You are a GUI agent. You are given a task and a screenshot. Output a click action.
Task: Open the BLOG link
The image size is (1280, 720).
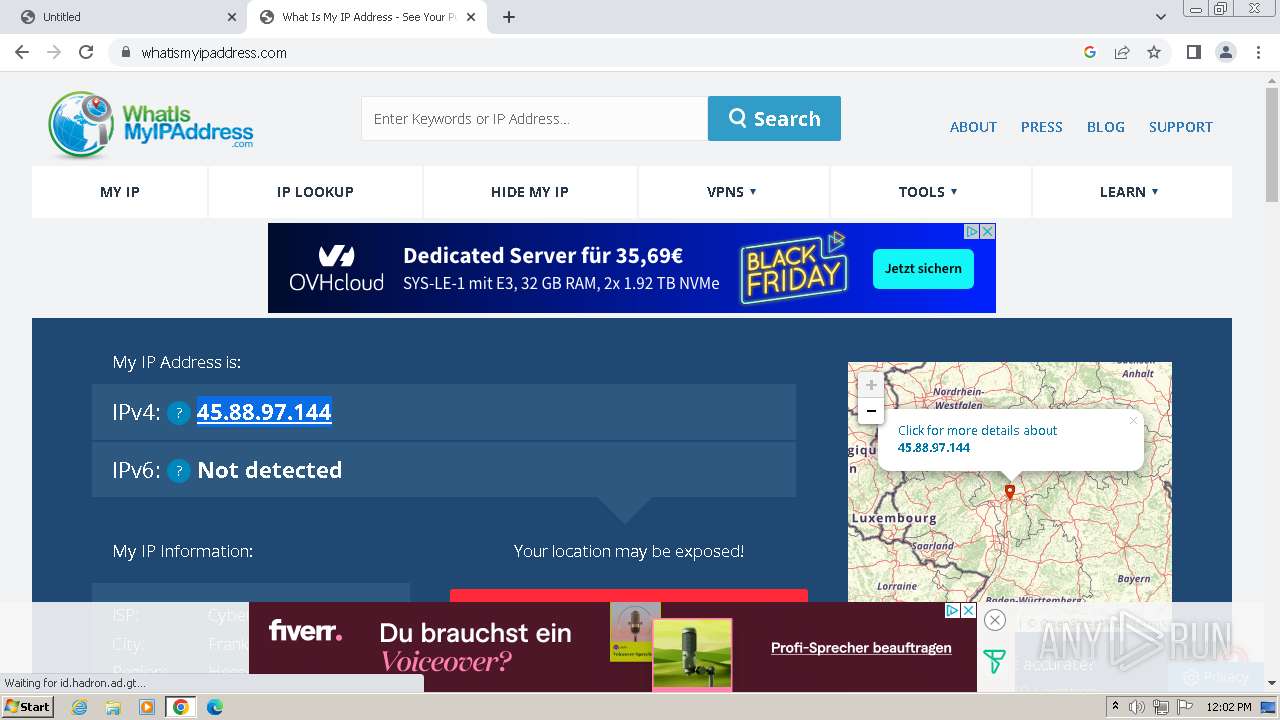(1106, 127)
